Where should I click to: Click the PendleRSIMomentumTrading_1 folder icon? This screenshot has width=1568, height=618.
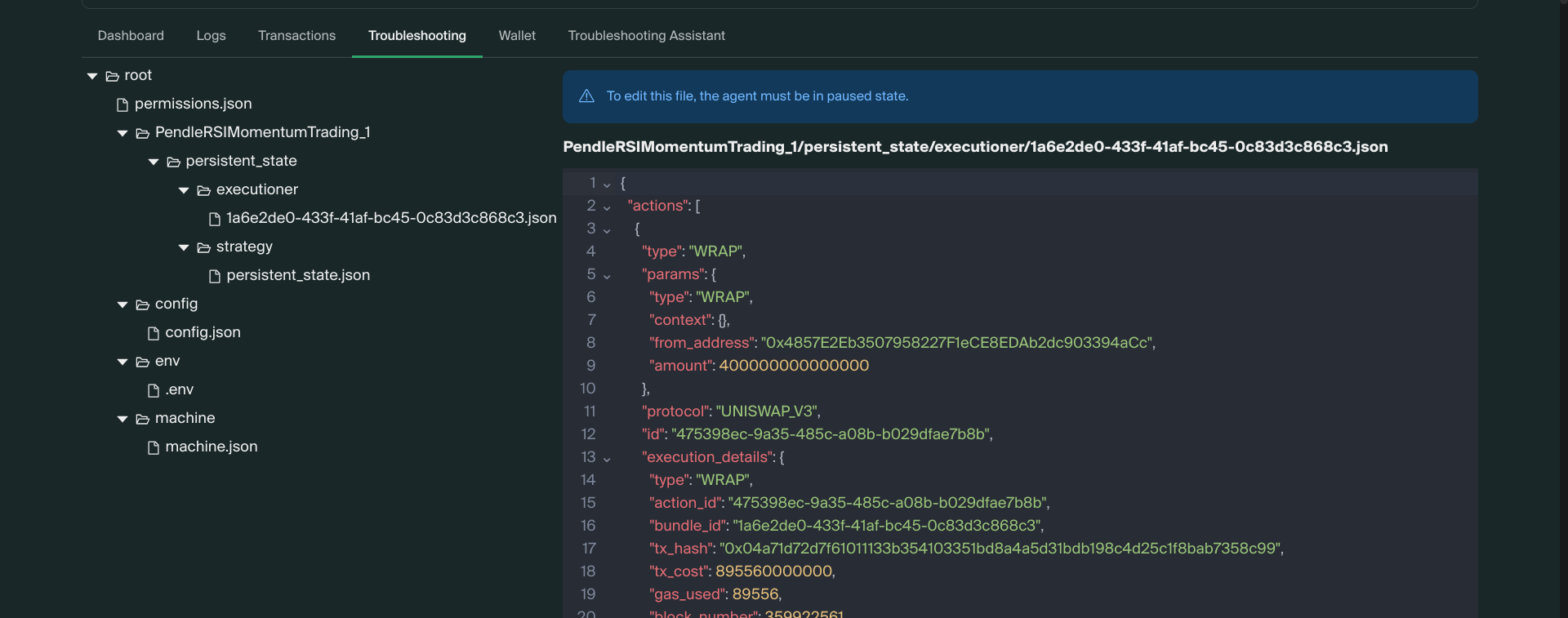(x=143, y=133)
